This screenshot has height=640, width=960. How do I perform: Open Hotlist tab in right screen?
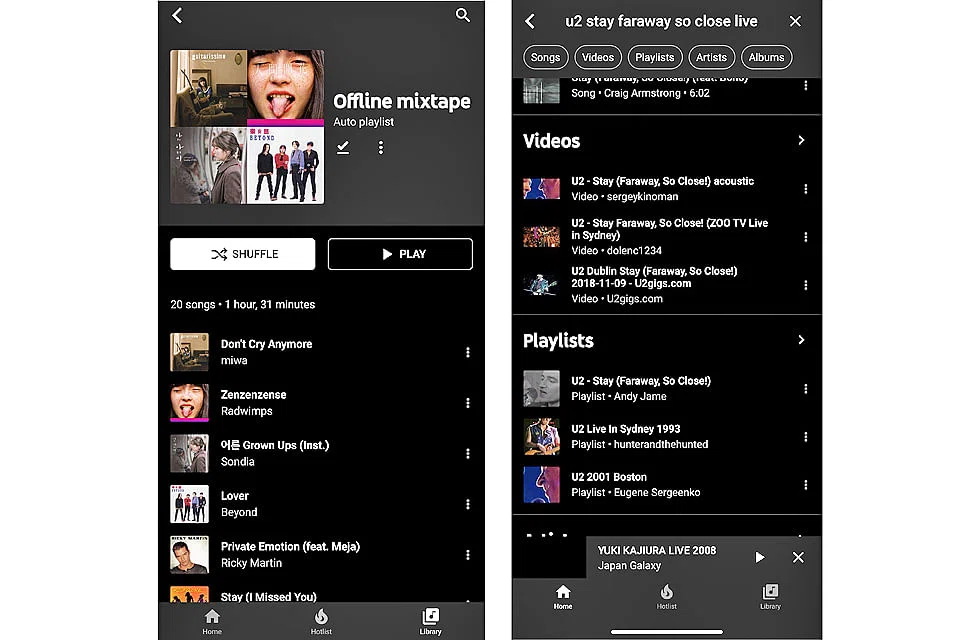(x=667, y=596)
